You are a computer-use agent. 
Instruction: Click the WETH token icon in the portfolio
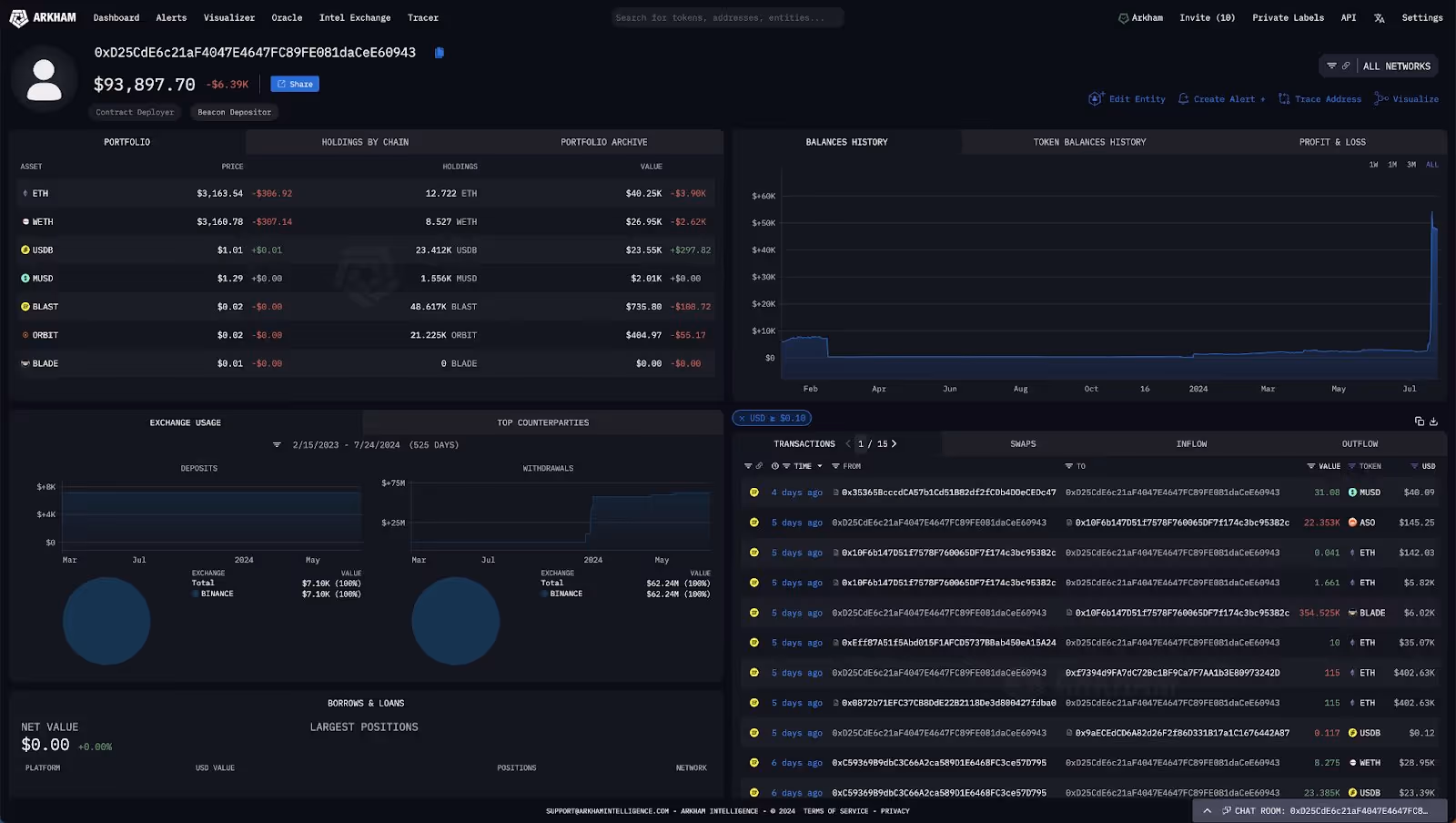(25, 221)
